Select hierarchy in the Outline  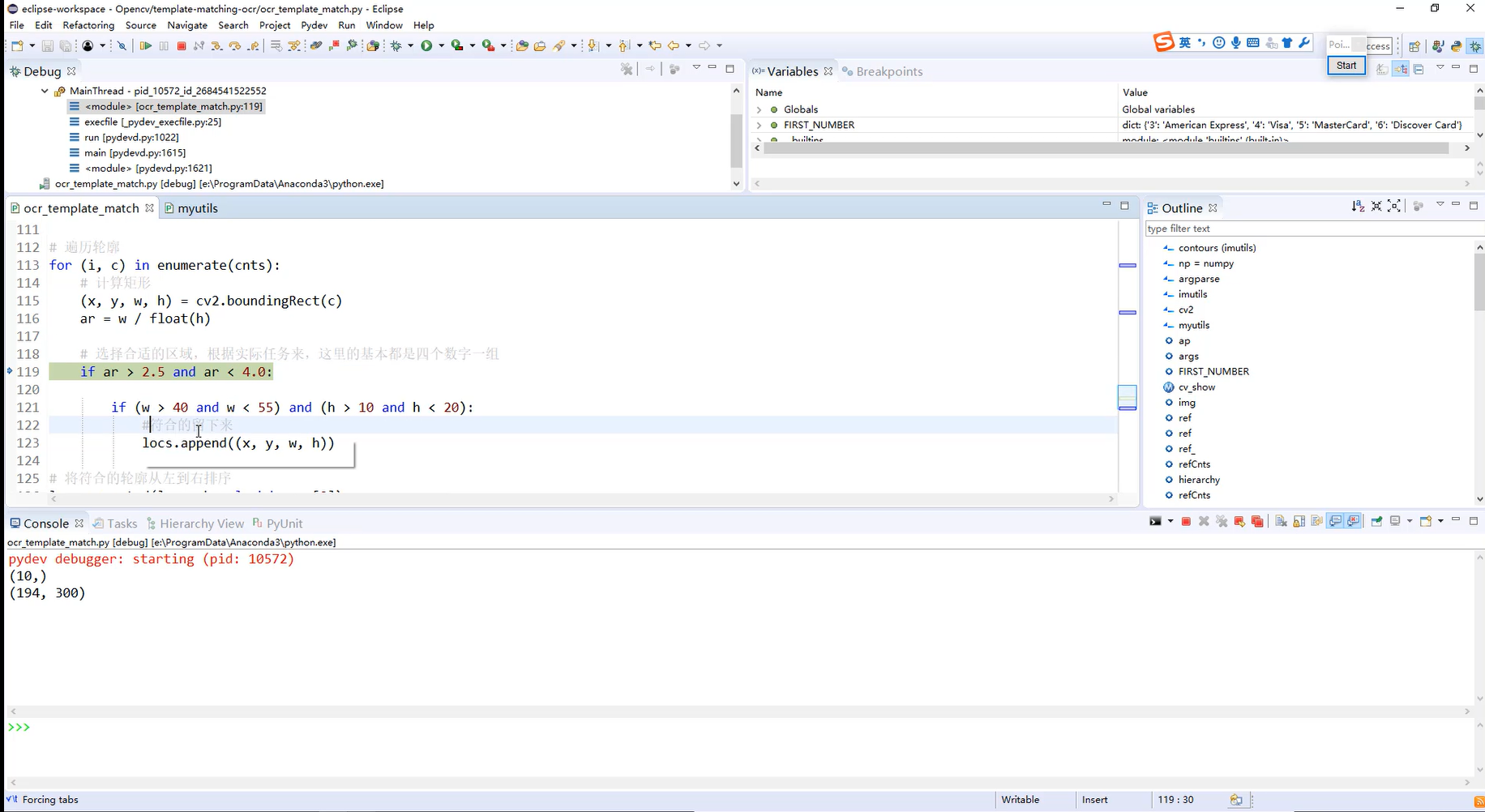pyautogui.click(x=1199, y=480)
